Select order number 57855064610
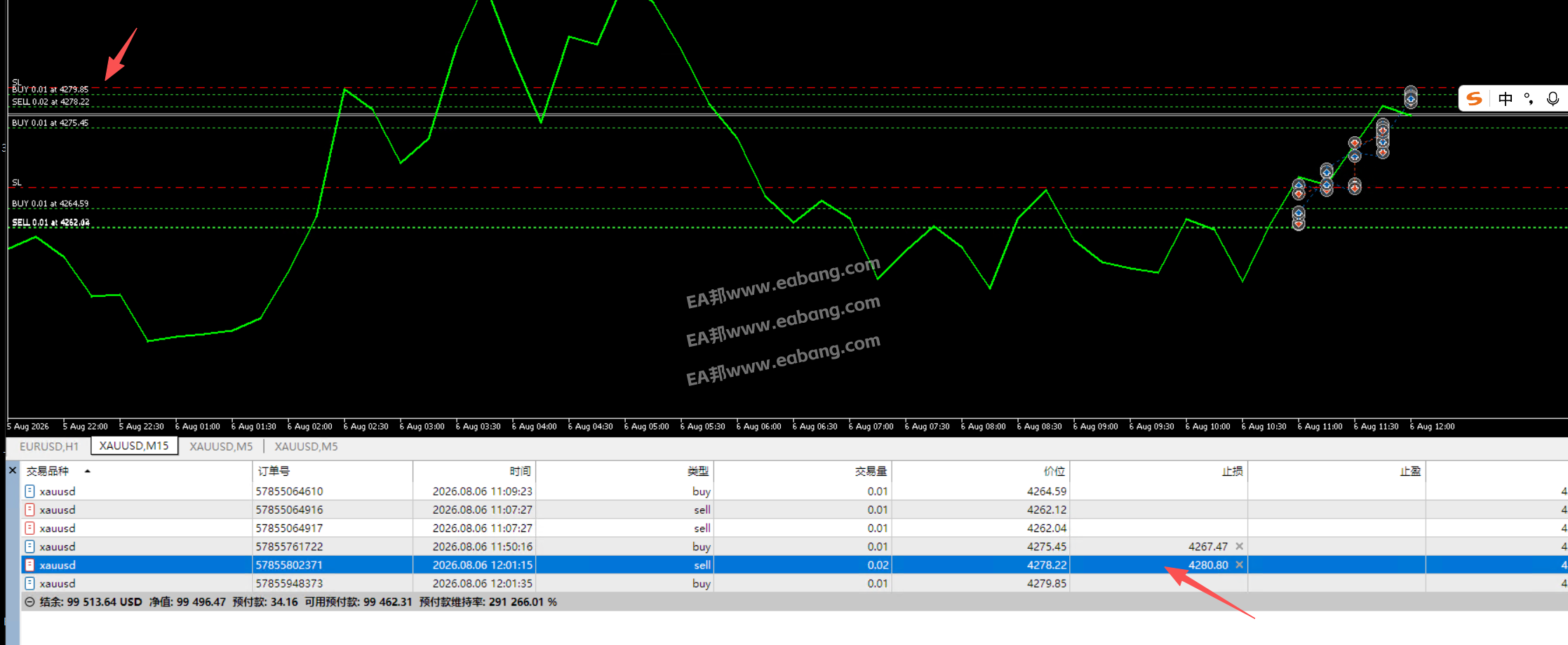Image resolution: width=1568 pixels, height=645 pixels. point(289,491)
